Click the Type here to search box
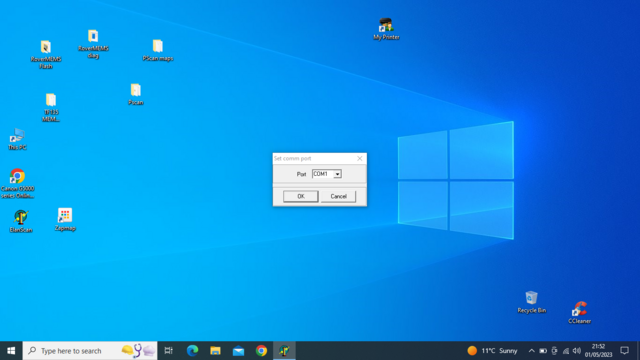Viewport: 640px width, 360px height. (x=90, y=351)
